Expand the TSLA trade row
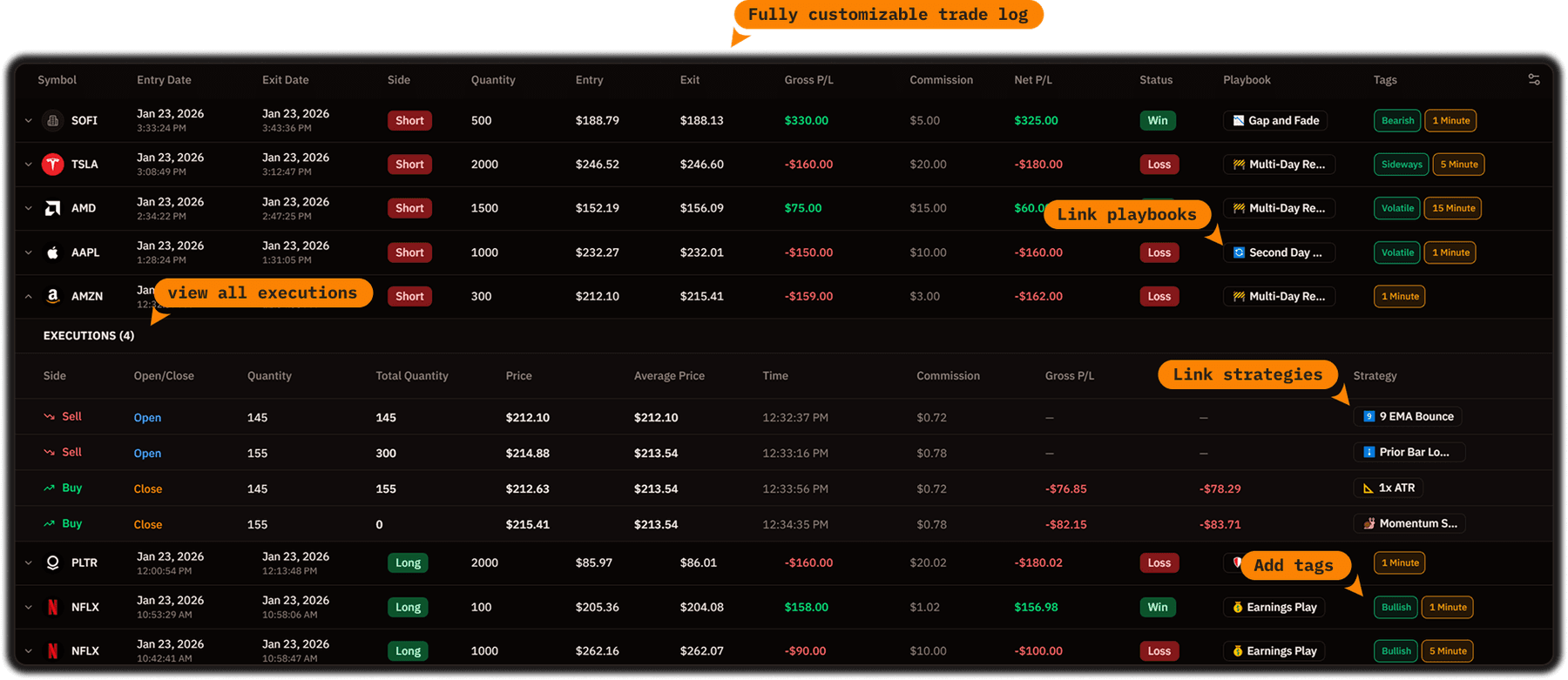This screenshot has width=1568, height=680. [x=29, y=165]
